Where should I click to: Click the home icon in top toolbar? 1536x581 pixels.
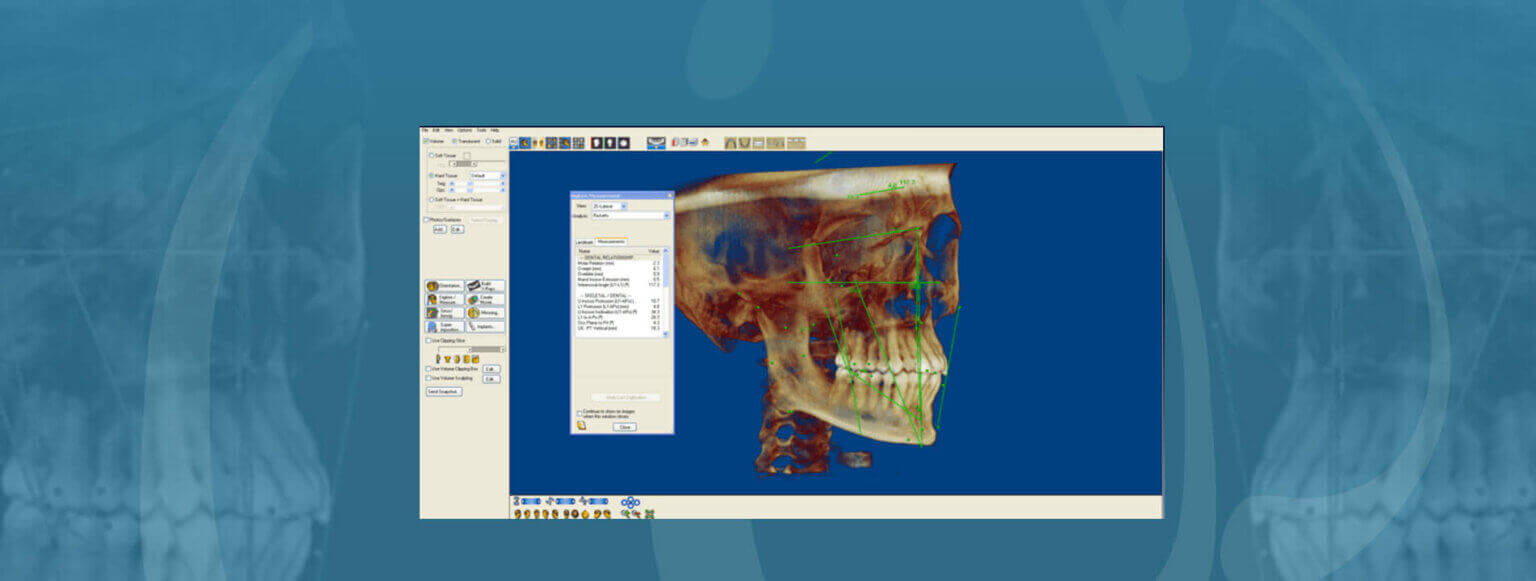click(x=705, y=143)
